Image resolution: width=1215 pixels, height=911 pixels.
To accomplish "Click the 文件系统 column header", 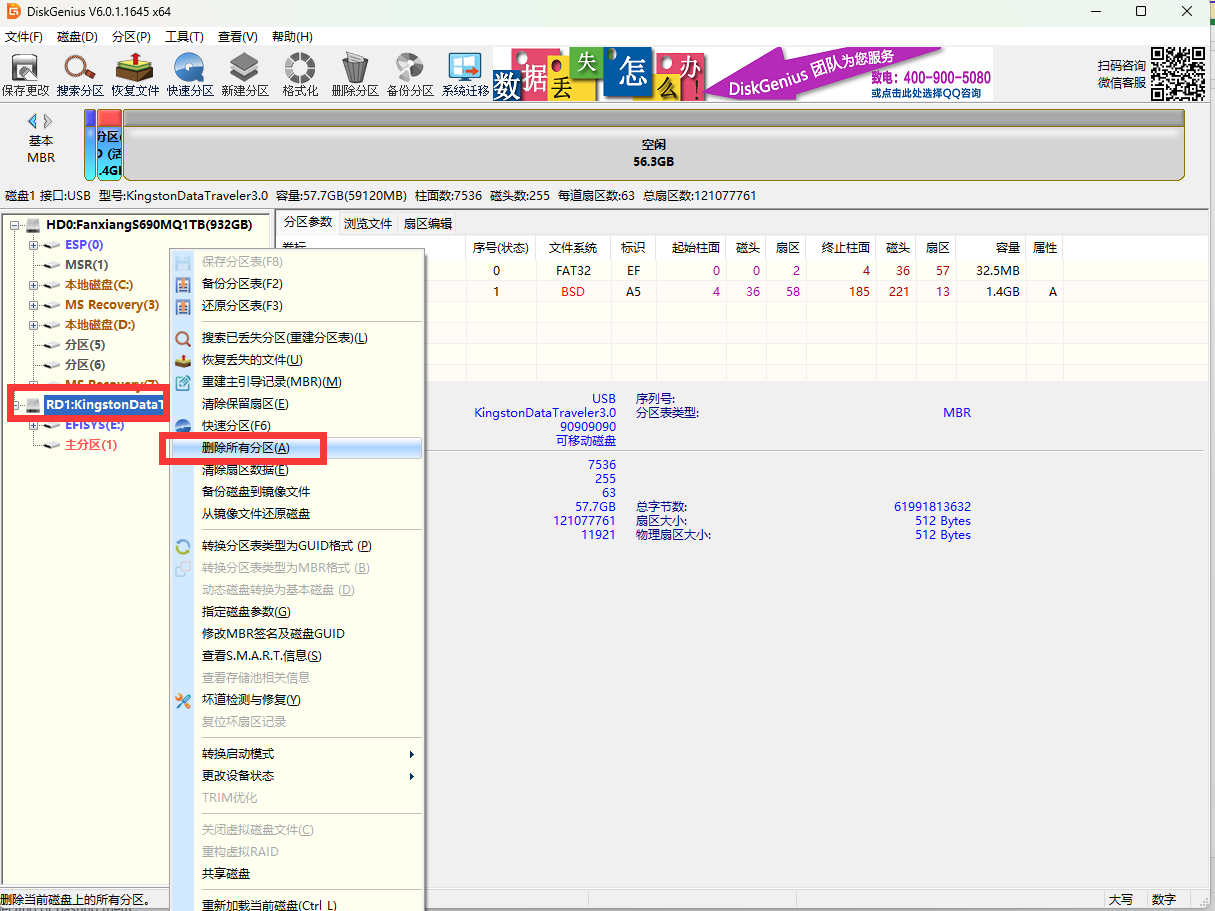I will pyautogui.click(x=573, y=248).
